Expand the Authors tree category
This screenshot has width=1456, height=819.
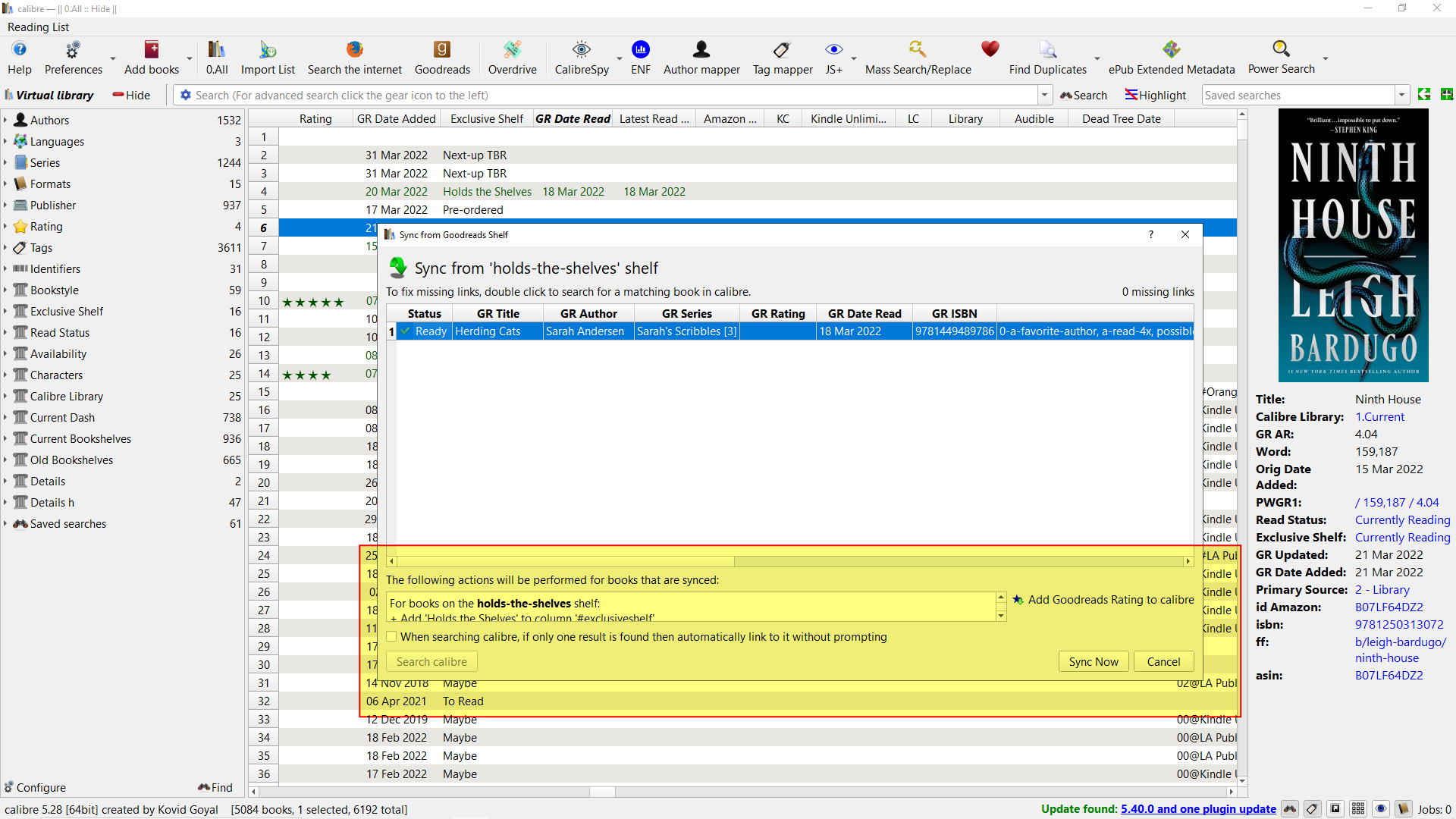pos(5,120)
